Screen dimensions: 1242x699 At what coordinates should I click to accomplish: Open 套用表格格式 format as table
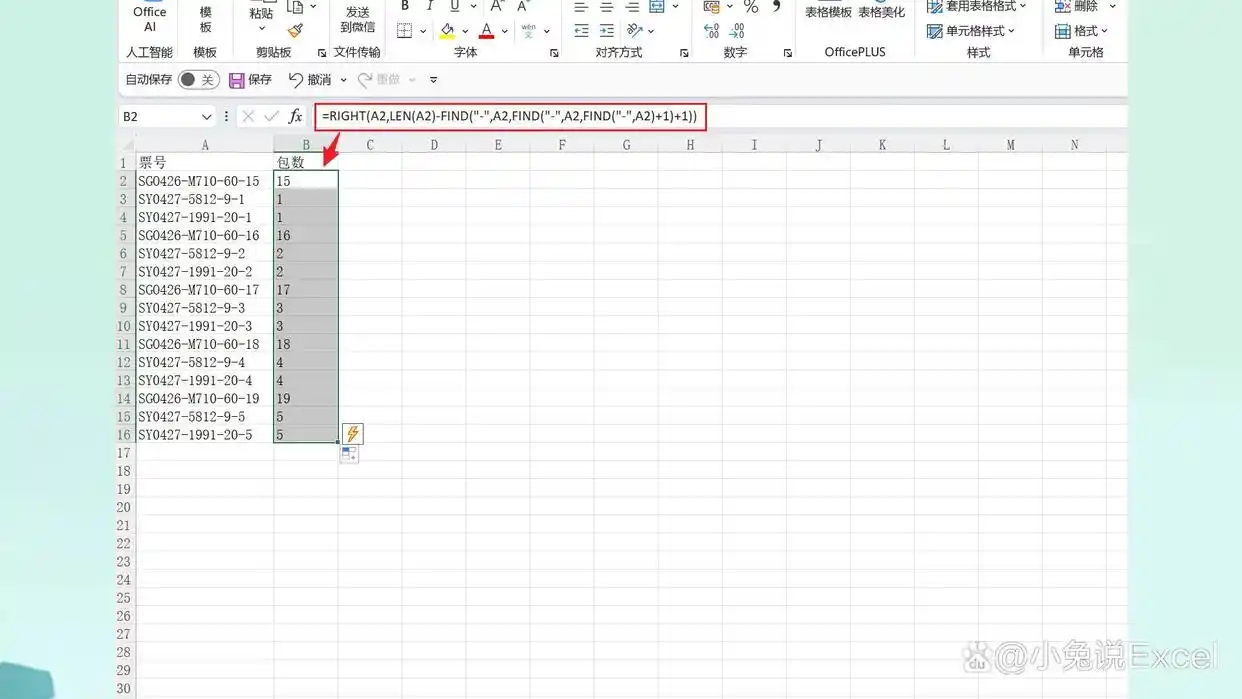(x=977, y=7)
